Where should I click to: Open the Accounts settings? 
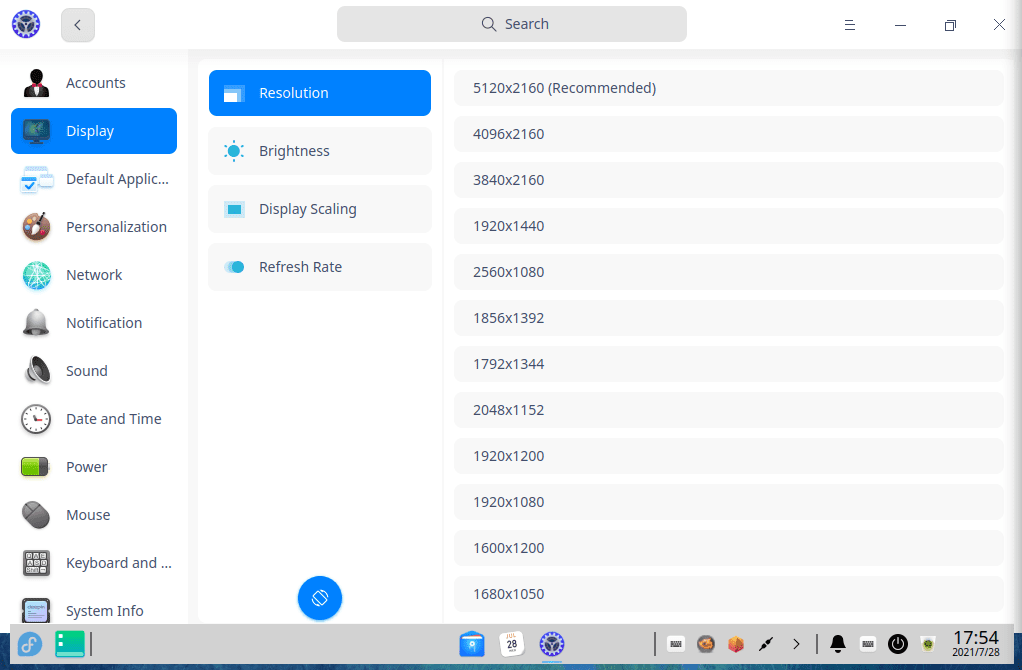pyautogui.click(x=94, y=83)
